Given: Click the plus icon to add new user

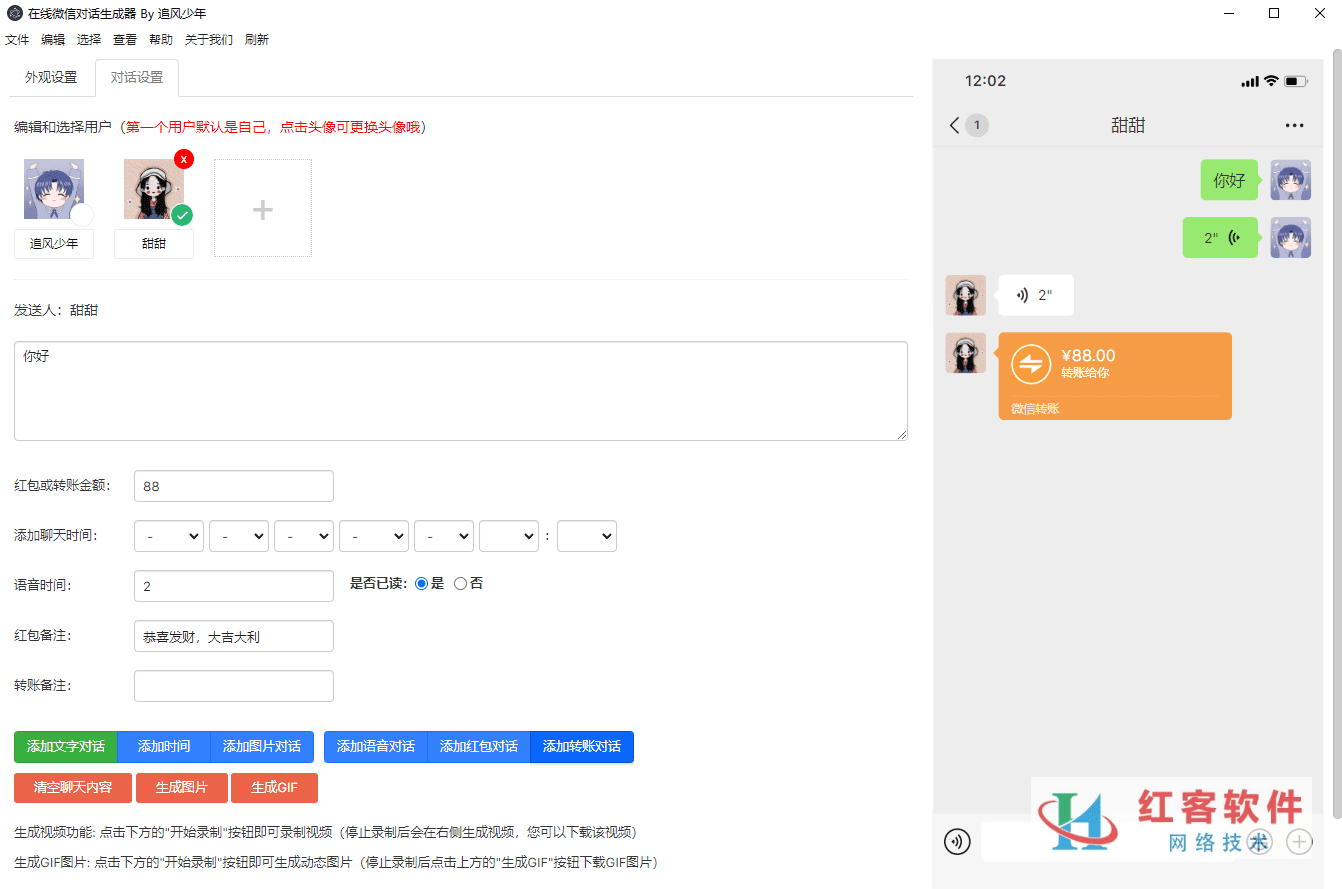Looking at the screenshot, I should coord(262,209).
